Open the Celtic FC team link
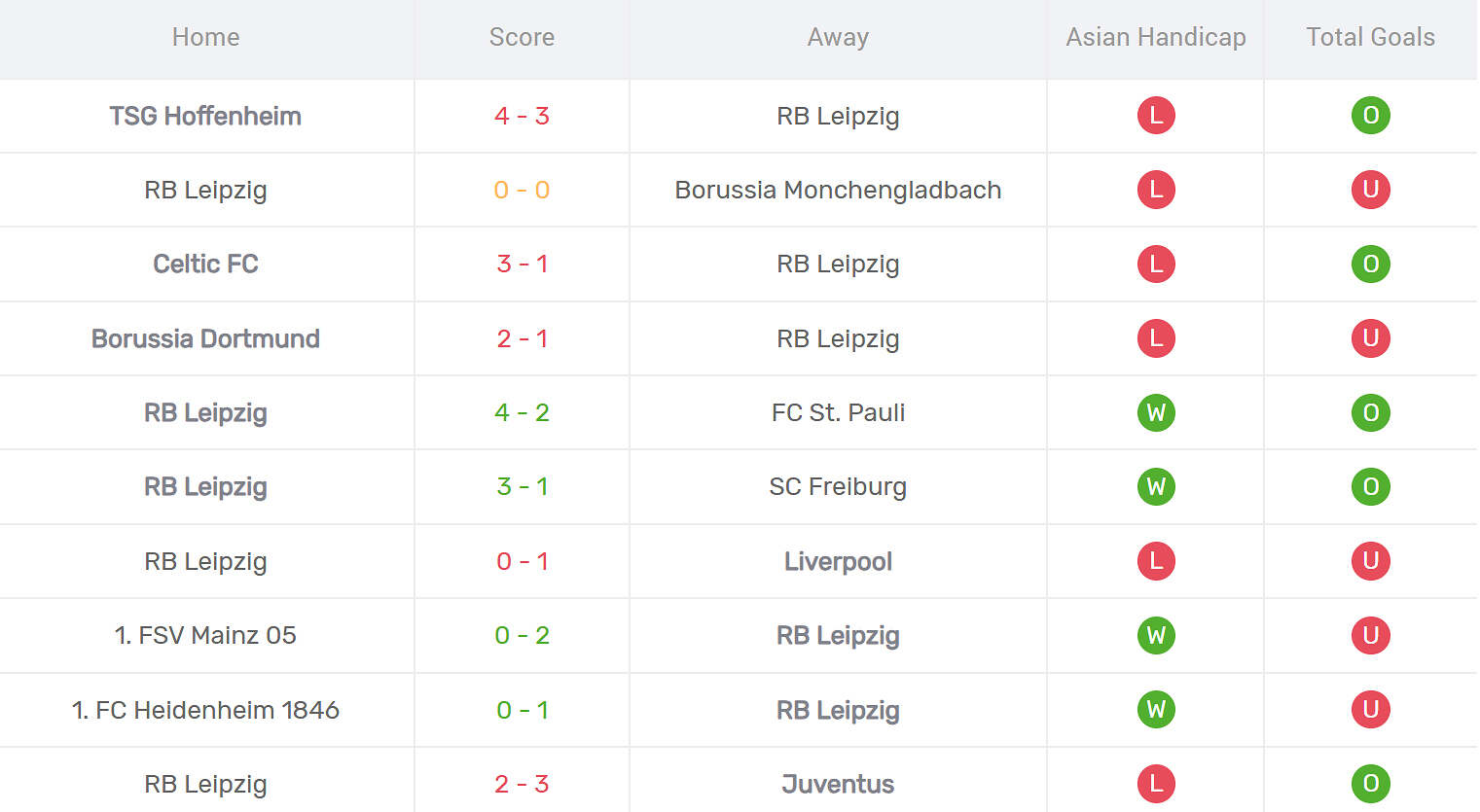The width and height of the screenshot is (1480, 812). pyautogui.click(x=205, y=264)
